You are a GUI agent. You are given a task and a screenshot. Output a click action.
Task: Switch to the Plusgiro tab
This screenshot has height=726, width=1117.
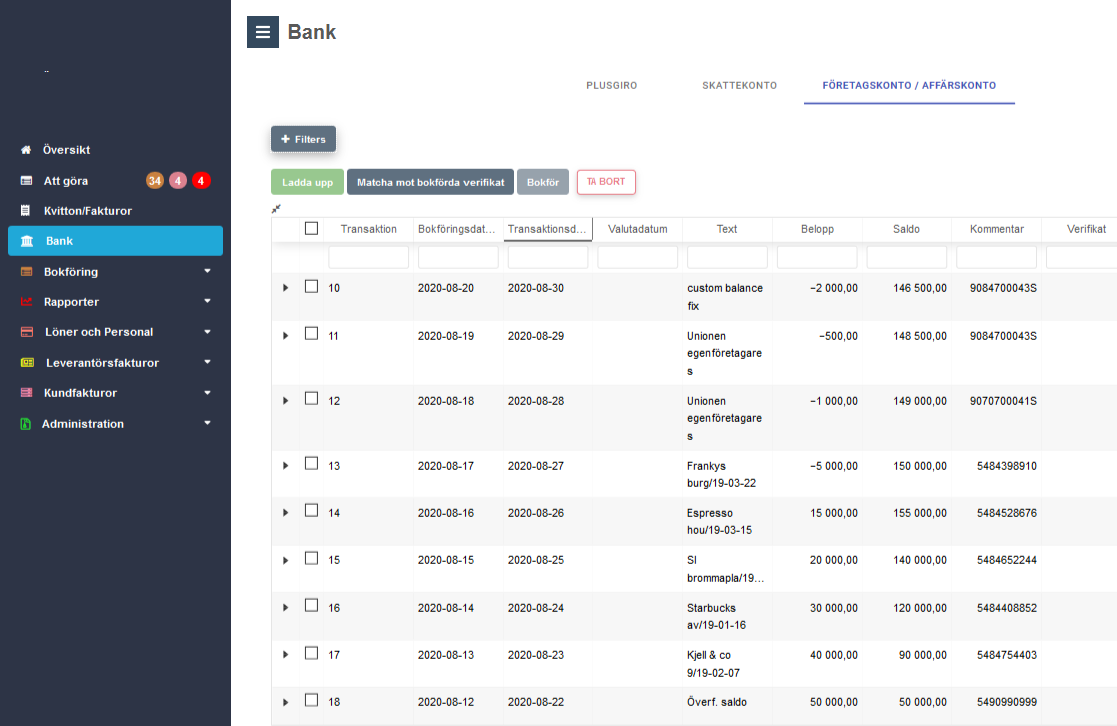tap(611, 86)
